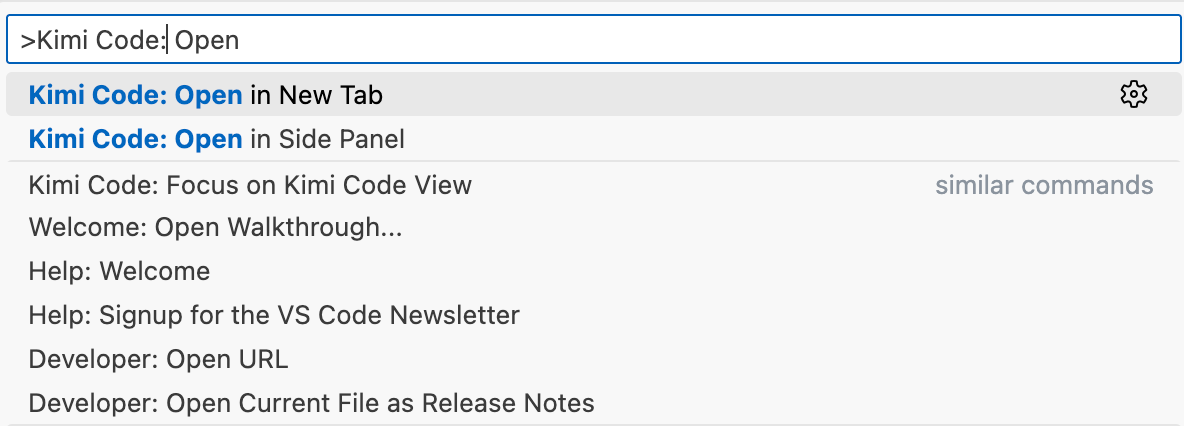Click blue "Kimi Code: Open" in New Tab row
The height and width of the screenshot is (426, 1184).
click(135, 95)
